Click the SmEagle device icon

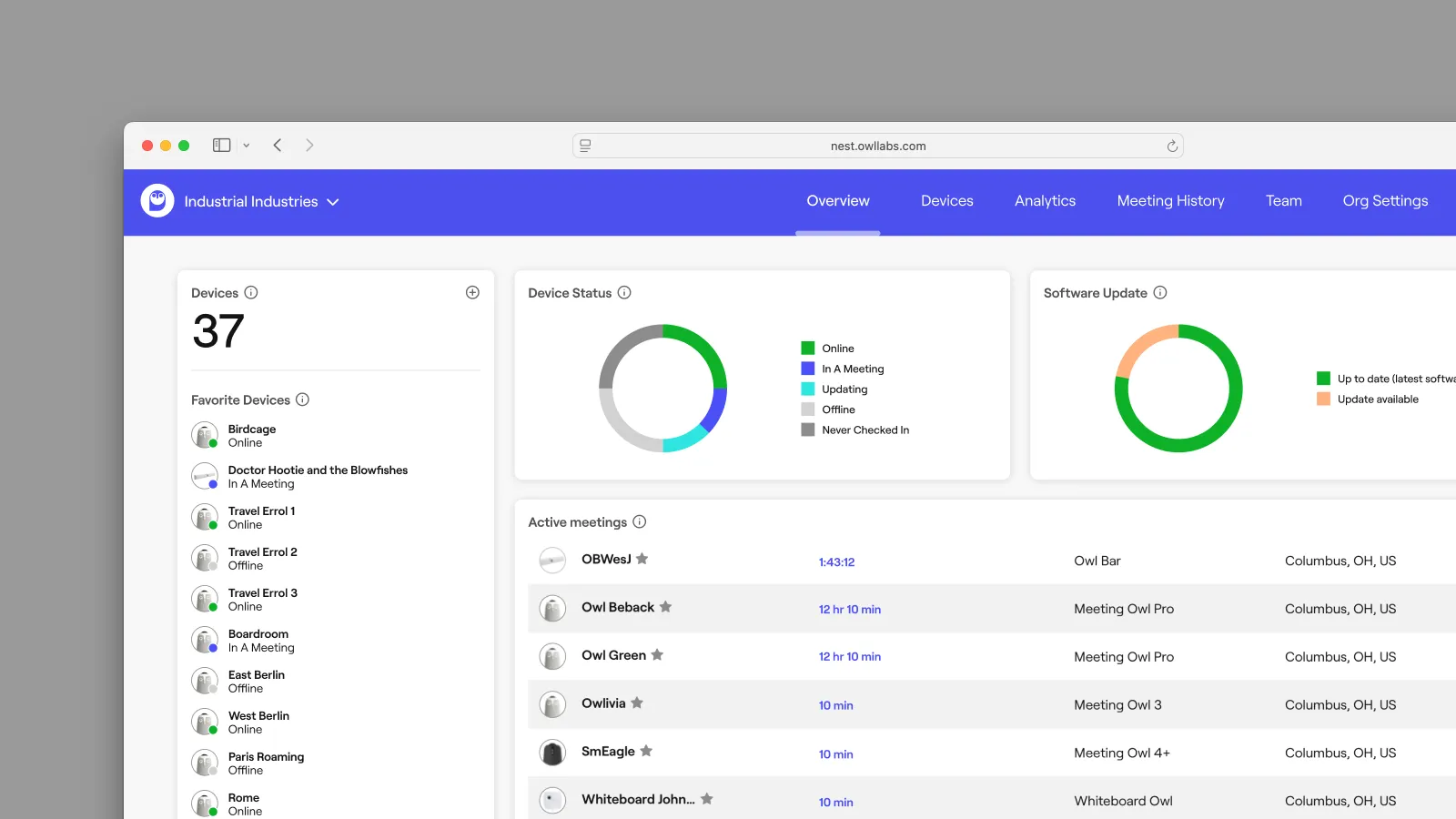[x=552, y=752]
